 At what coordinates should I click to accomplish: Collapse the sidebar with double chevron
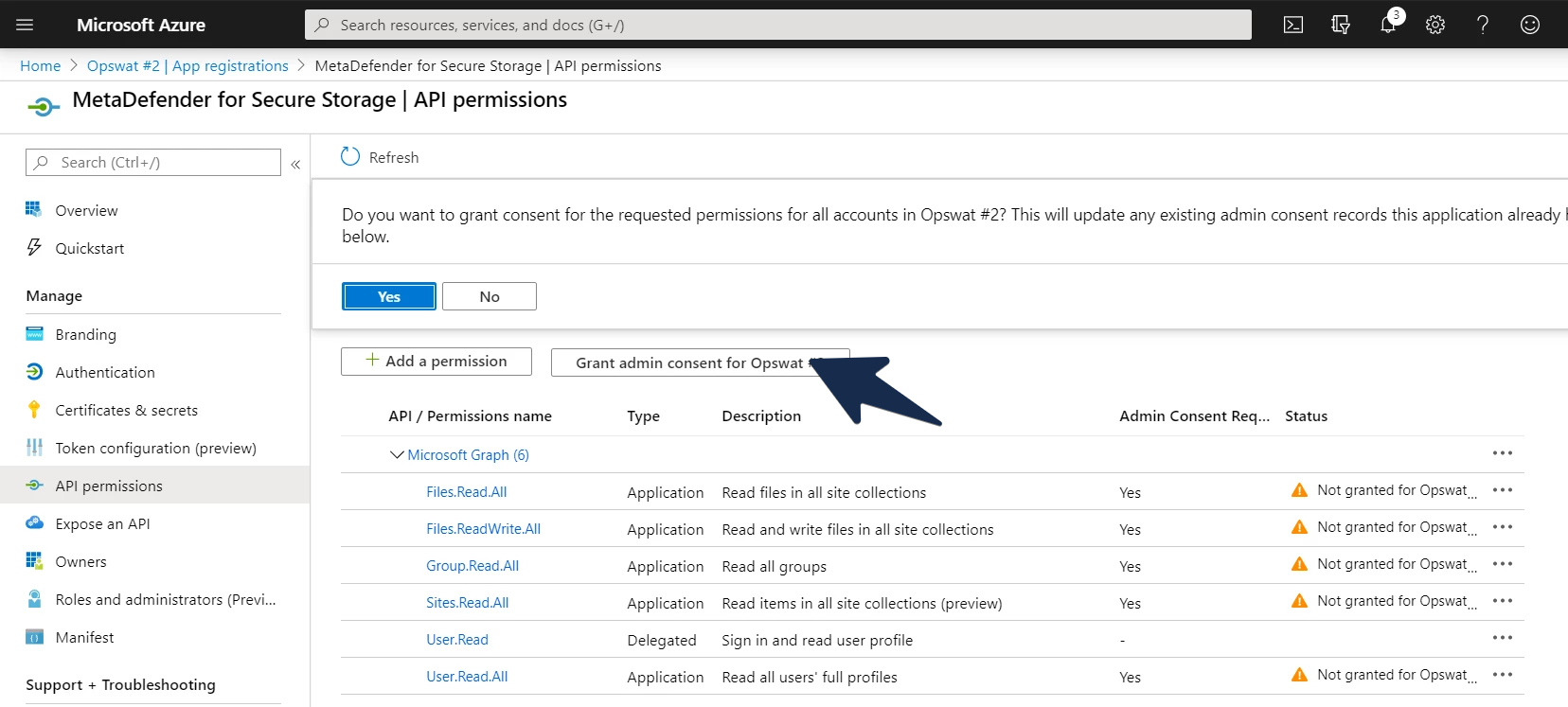[x=295, y=164]
